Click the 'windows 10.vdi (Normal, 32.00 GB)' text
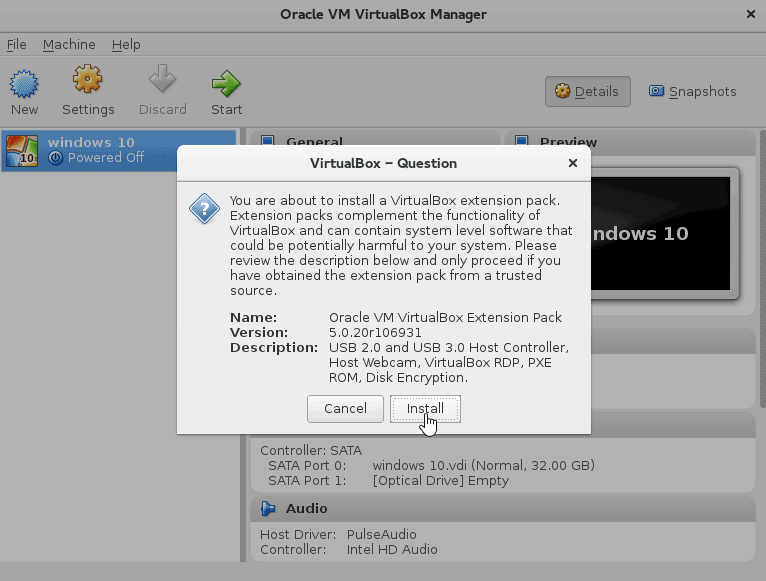This screenshot has width=766, height=581. [x=484, y=465]
